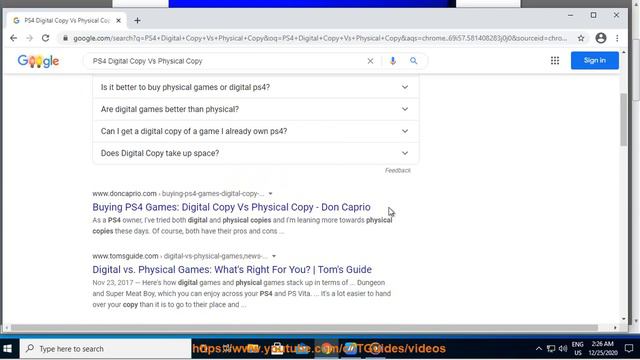This screenshot has height=360, width=640.
Task: Click the ENG US language indicator
Action: point(578,349)
